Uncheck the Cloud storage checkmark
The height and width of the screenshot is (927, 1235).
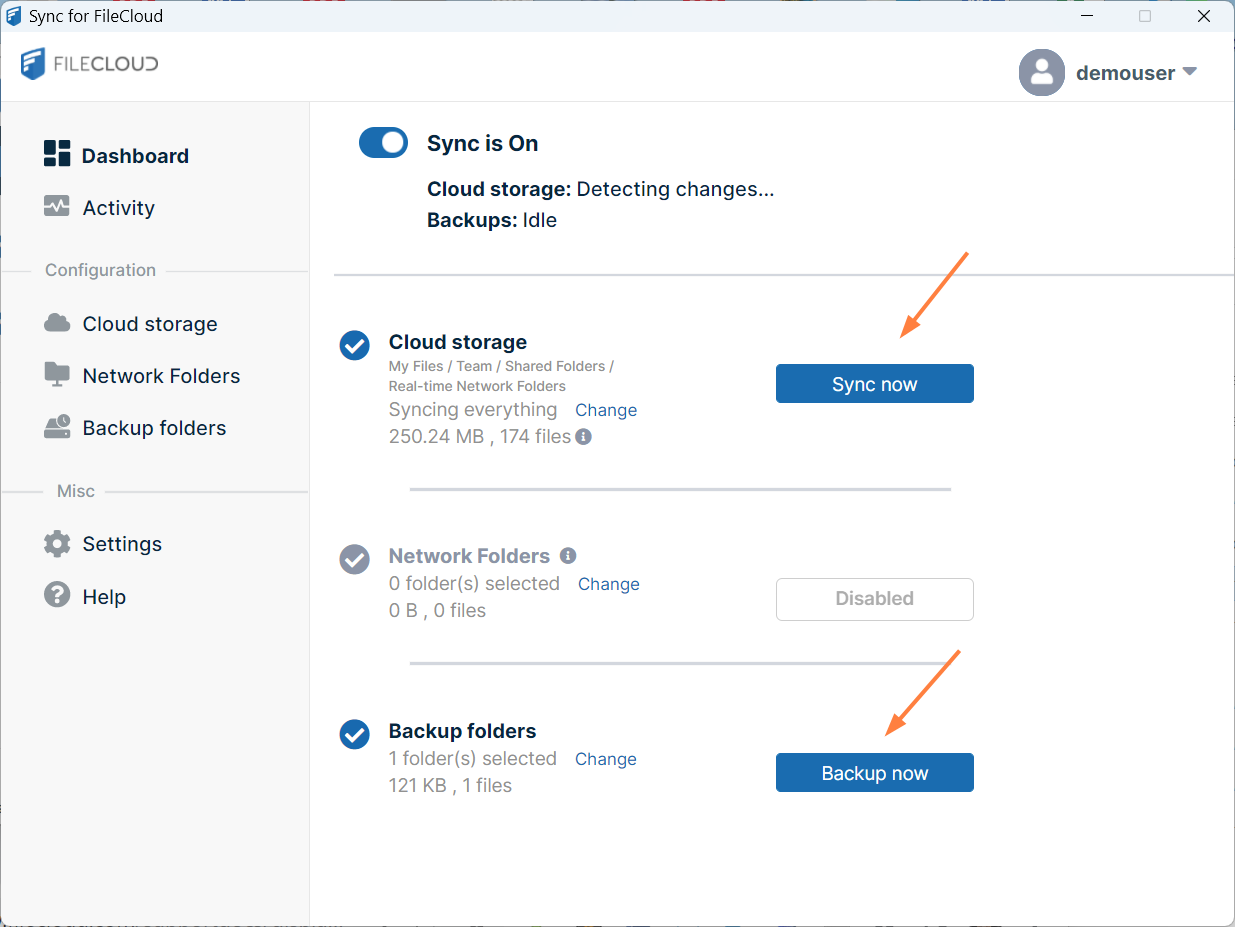click(x=355, y=346)
